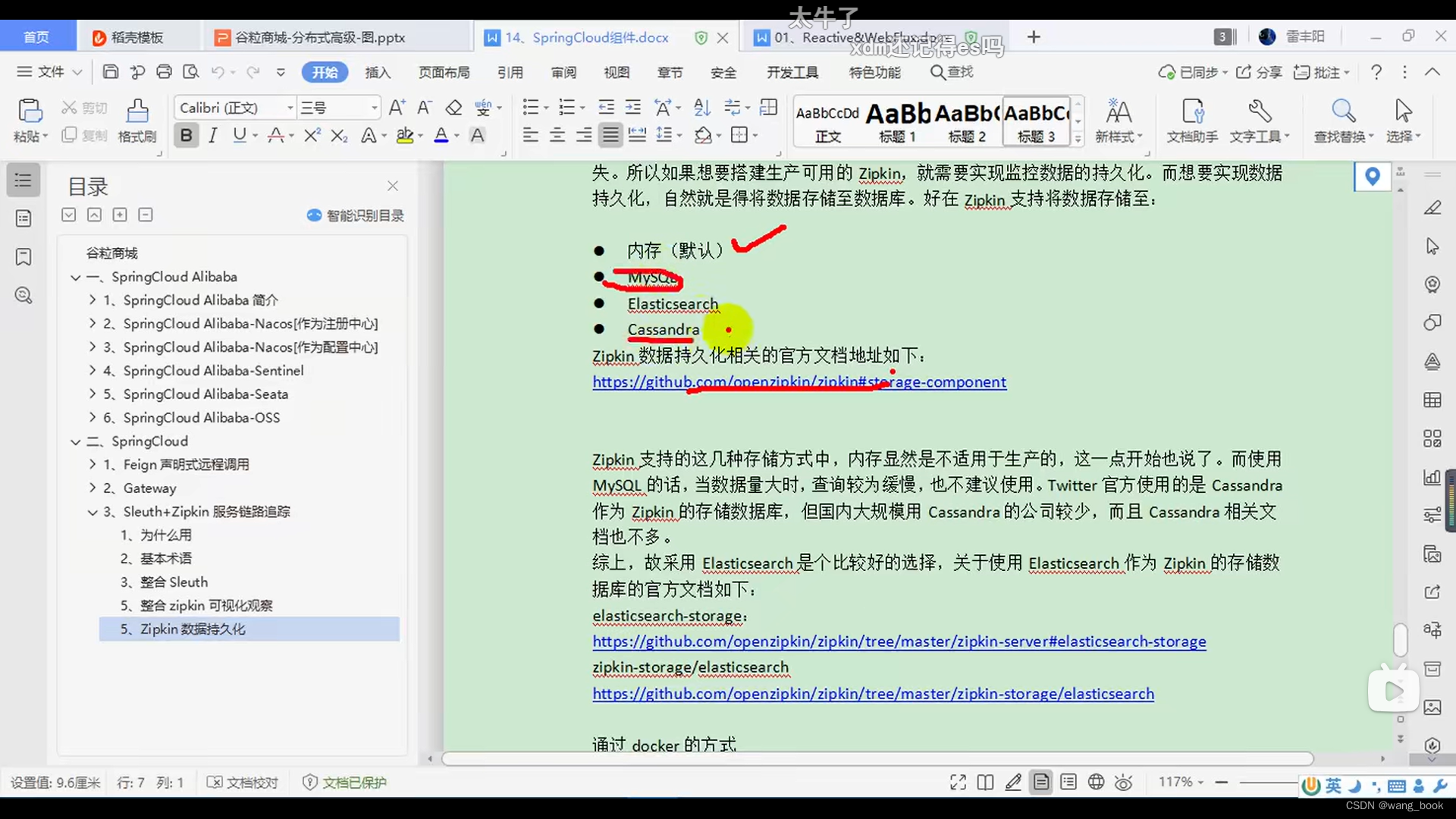Click the chart icon in right panel
The image size is (1456, 819).
[1432, 477]
